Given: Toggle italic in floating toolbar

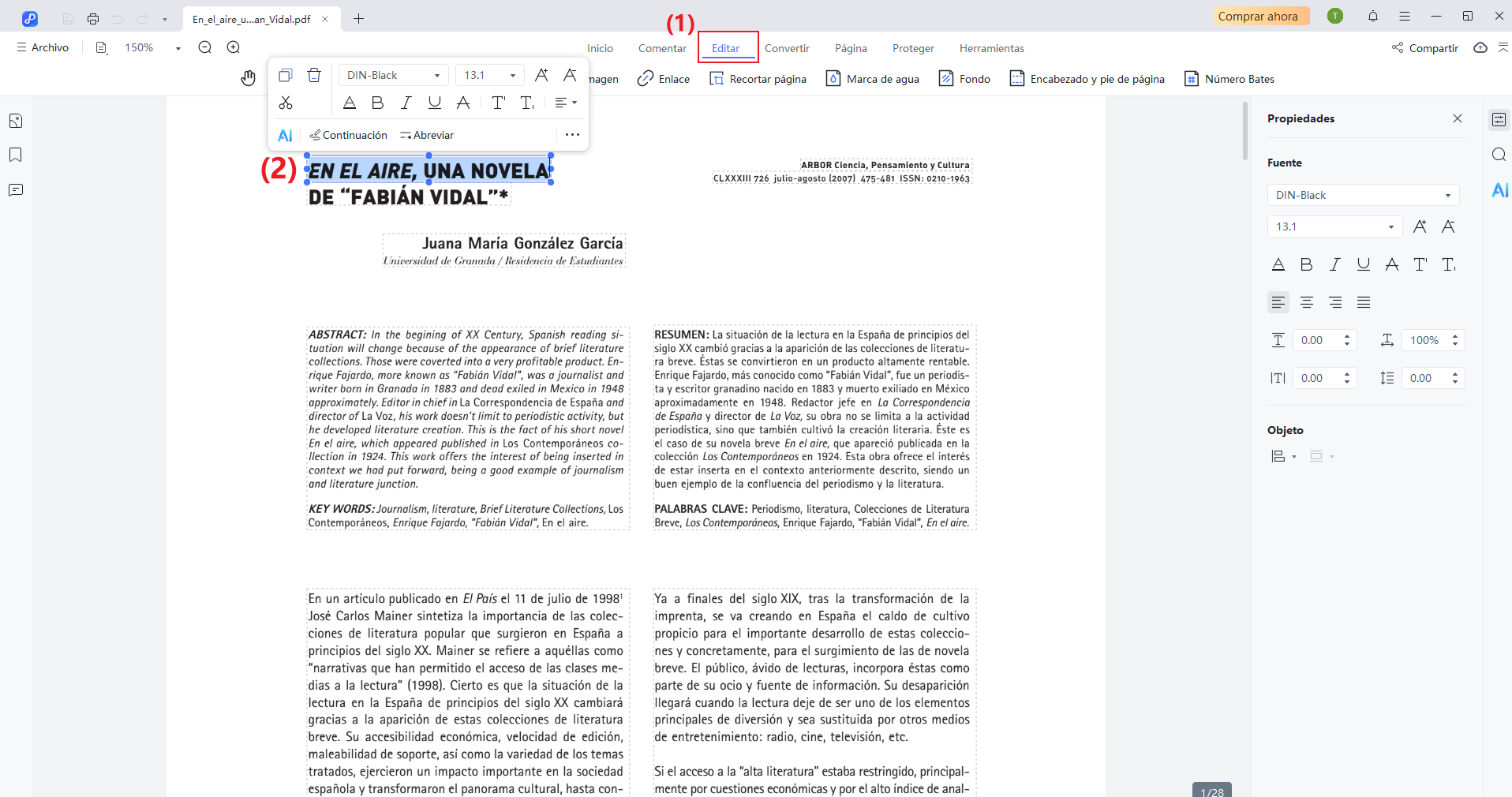Looking at the screenshot, I should 406,103.
